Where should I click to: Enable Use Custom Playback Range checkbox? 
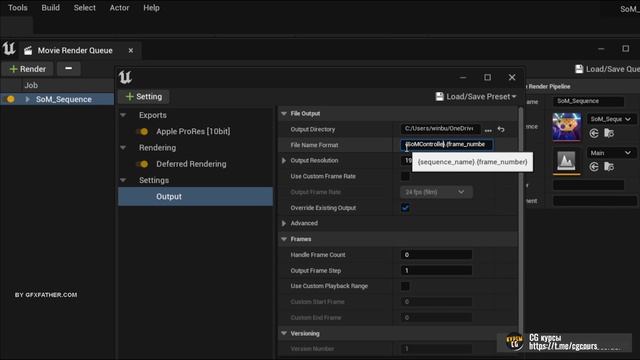tap(405, 286)
